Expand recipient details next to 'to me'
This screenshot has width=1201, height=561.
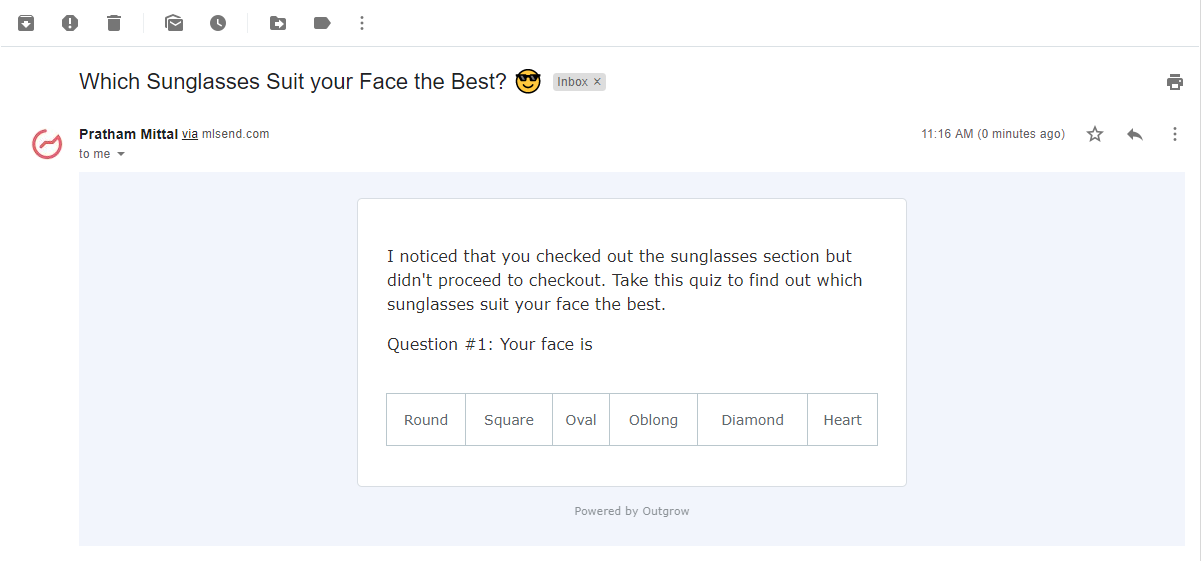pos(121,154)
